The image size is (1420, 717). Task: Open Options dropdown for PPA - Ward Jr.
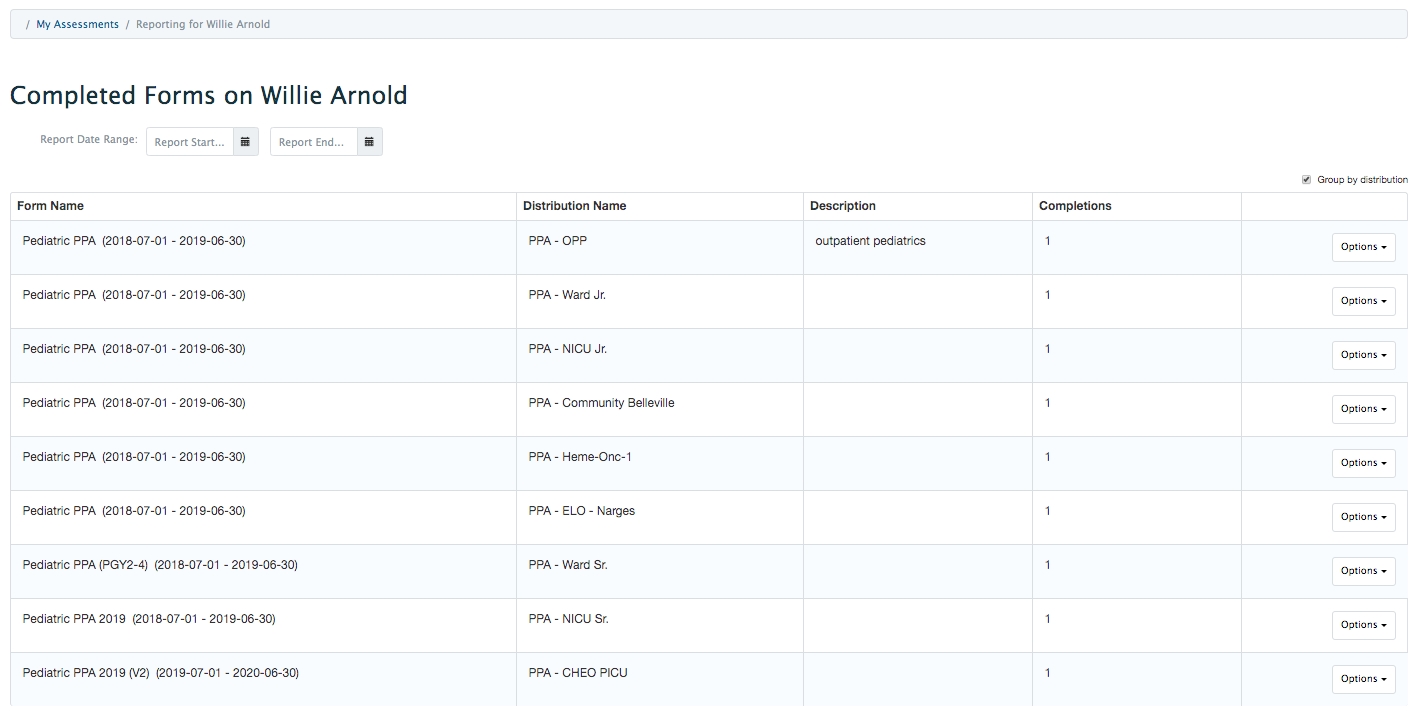click(1363, 301)
